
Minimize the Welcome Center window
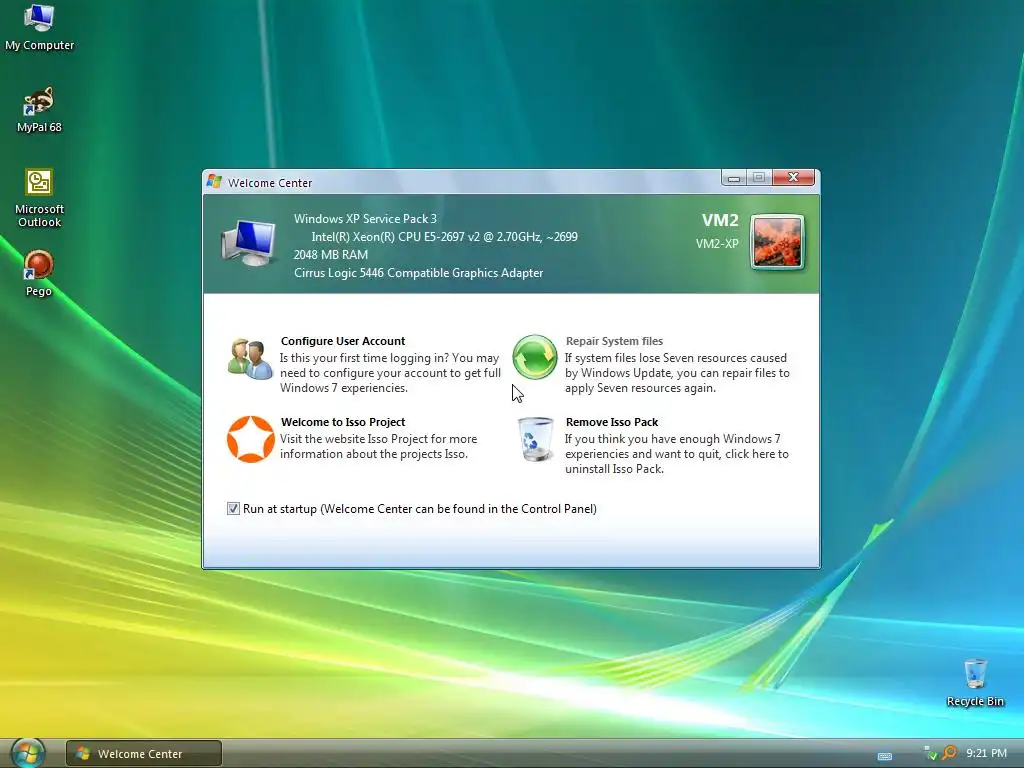[x=734, y=178]
